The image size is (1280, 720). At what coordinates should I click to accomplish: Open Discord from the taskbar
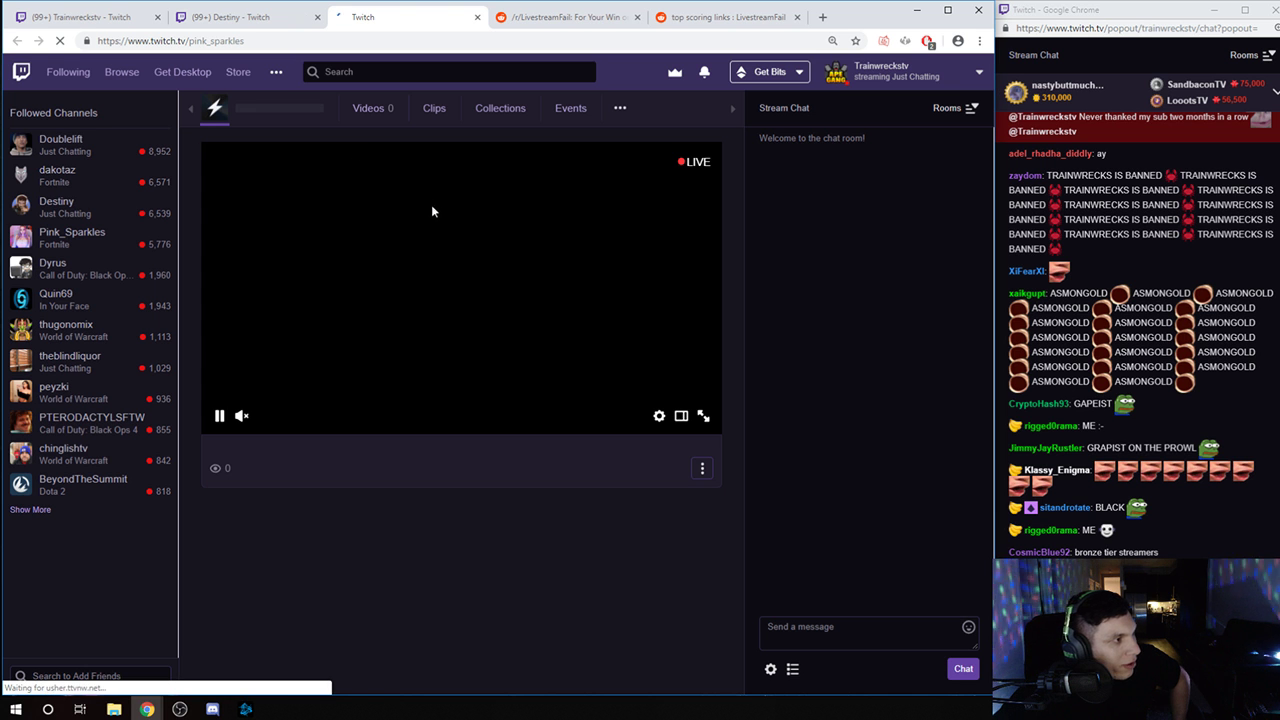(x=213, y=709)
